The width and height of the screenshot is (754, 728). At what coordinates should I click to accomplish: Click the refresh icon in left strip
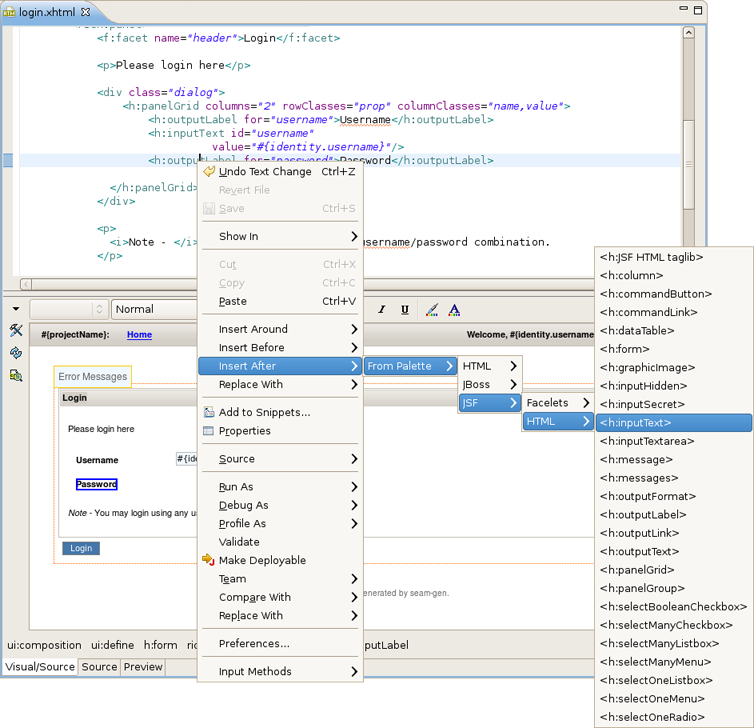(x=16, y=353)
